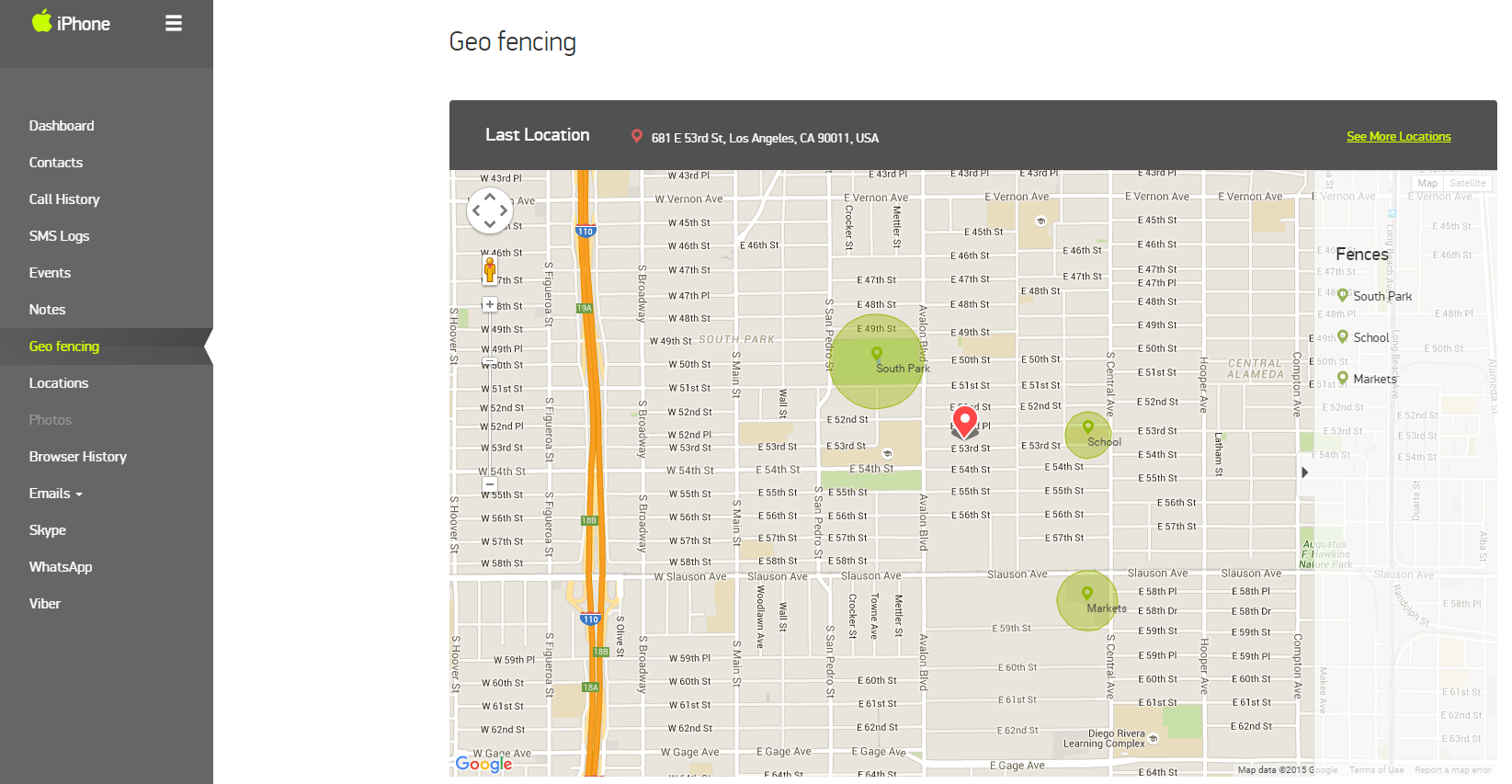This screenshot has height=784, width=1512.
Task: Select School in the Fences list
Action: coord(1363,337)
